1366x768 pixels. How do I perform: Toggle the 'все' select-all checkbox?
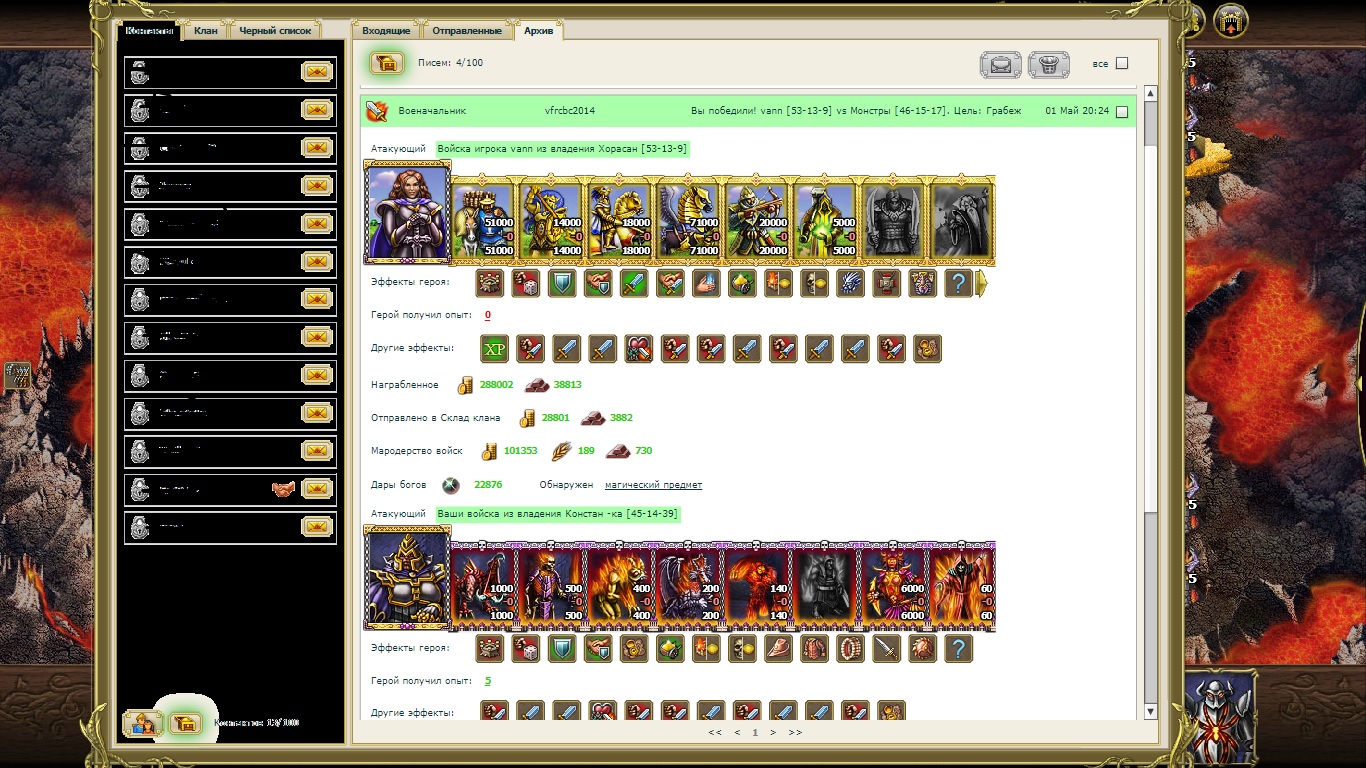point(1121,64)
